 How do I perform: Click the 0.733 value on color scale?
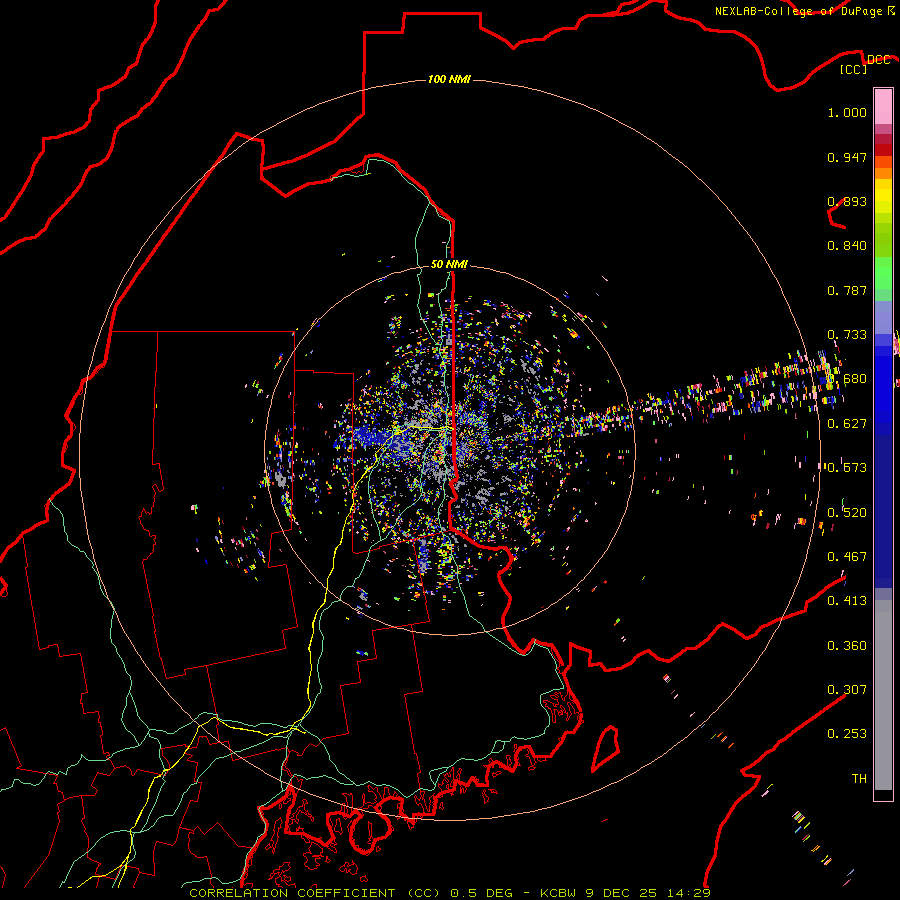pyautogui.click(x=847, y=335)
